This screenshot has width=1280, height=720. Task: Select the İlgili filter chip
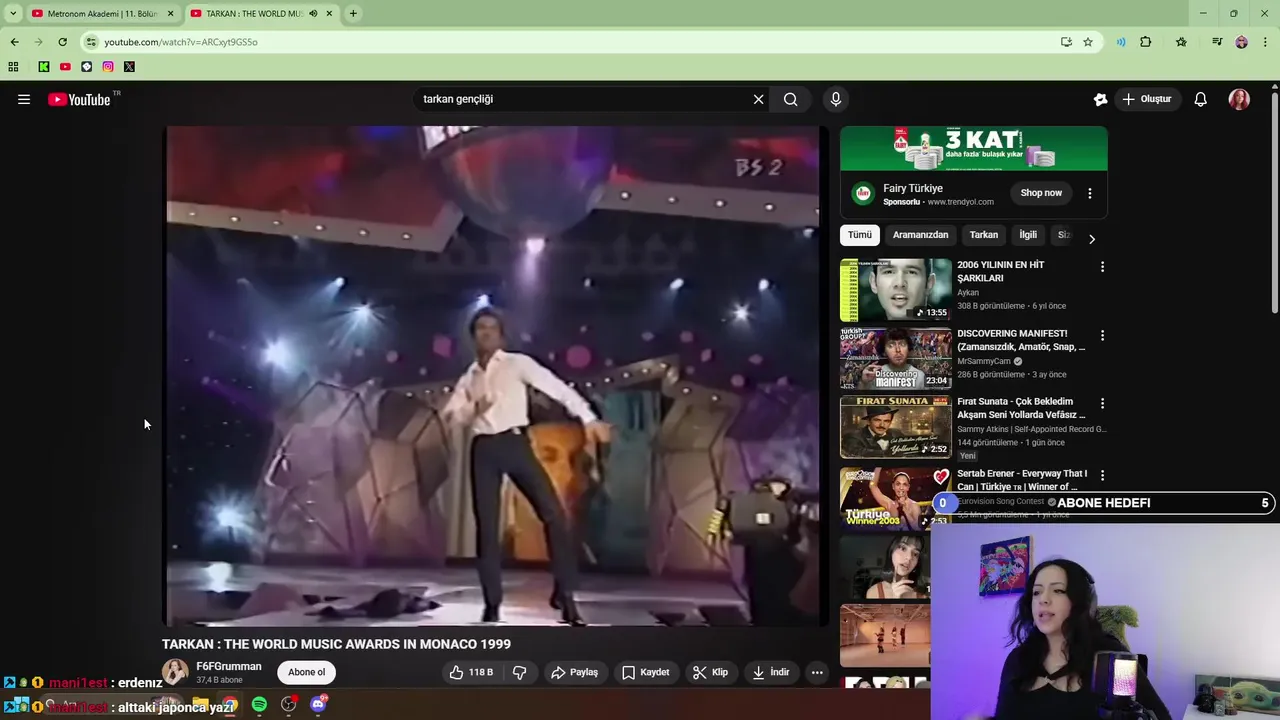point(1028,235)
